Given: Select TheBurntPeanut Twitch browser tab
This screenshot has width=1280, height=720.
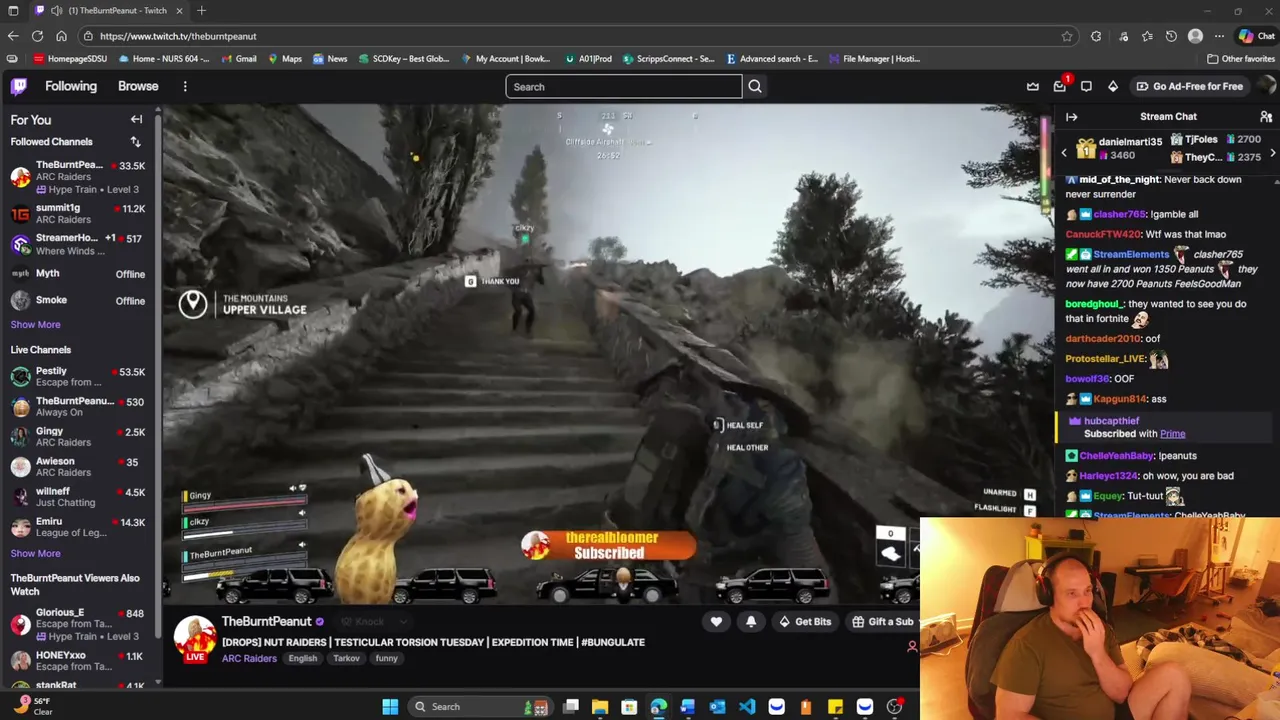Looking at the screenshot, I should [x=108, y=10].
